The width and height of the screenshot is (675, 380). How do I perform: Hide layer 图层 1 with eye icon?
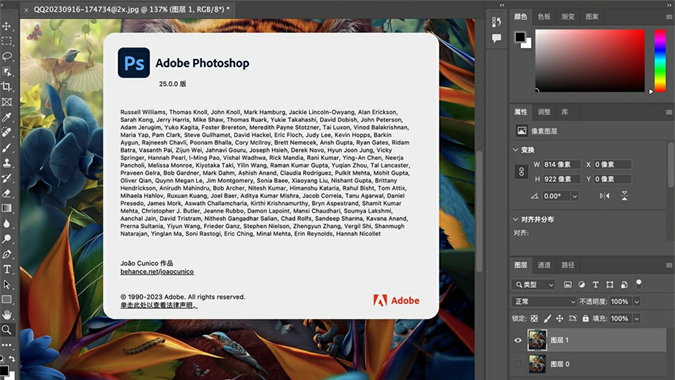(518, 340)
